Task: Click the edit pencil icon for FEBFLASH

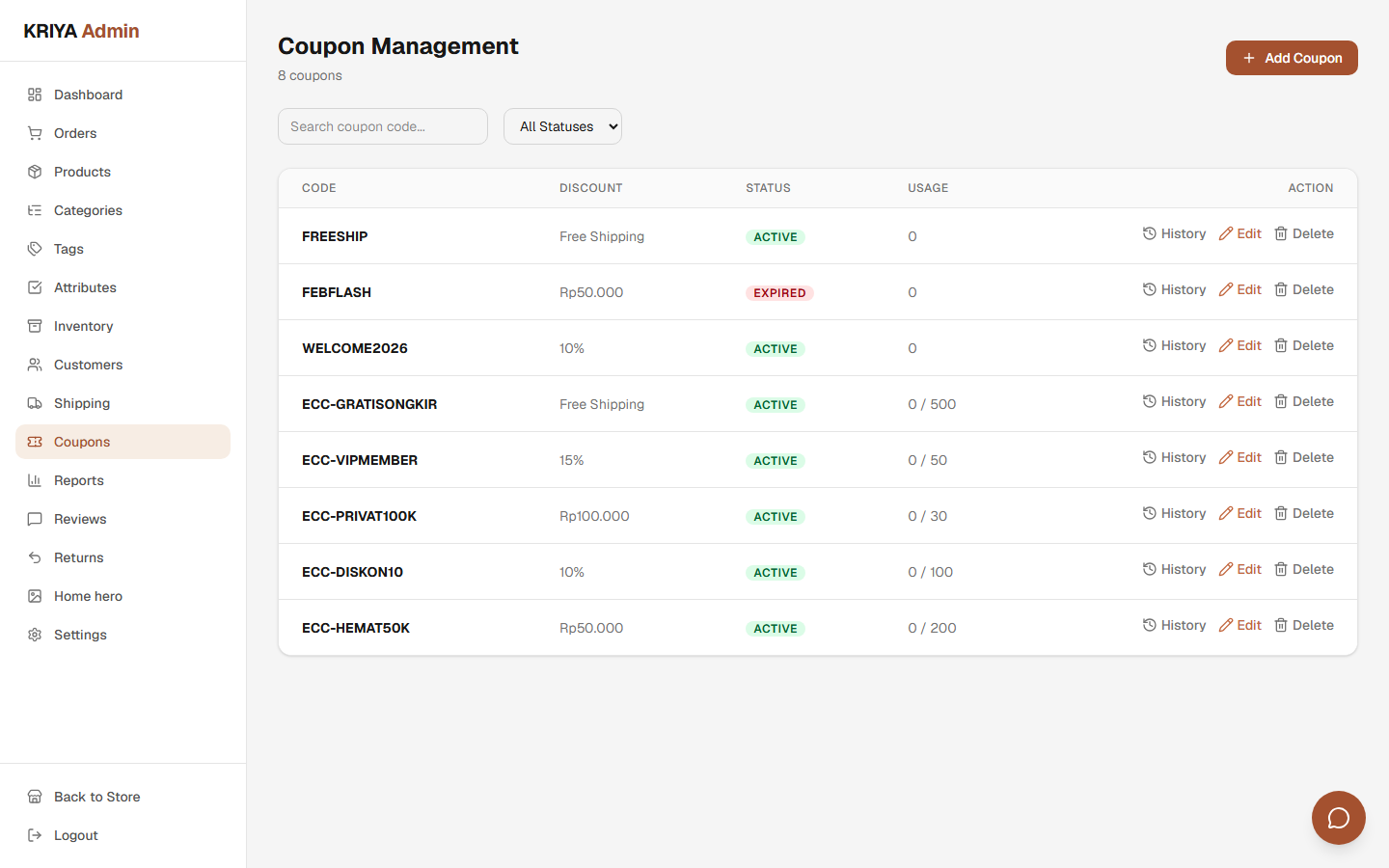Action: pos(1226,289)
